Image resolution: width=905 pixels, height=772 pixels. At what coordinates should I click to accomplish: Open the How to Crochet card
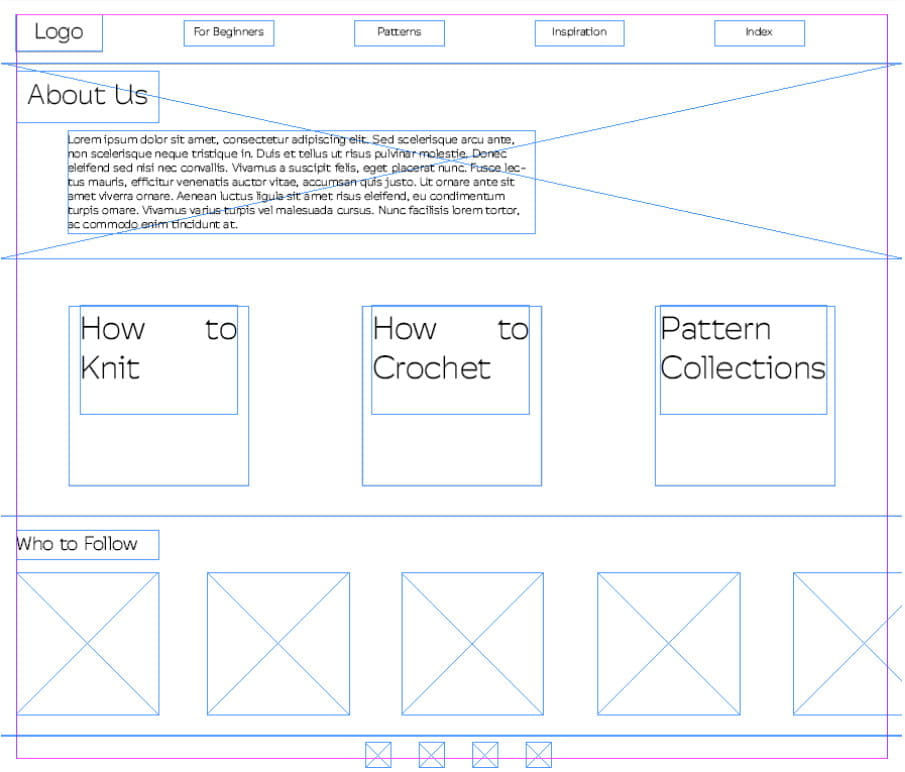point(452,396)
